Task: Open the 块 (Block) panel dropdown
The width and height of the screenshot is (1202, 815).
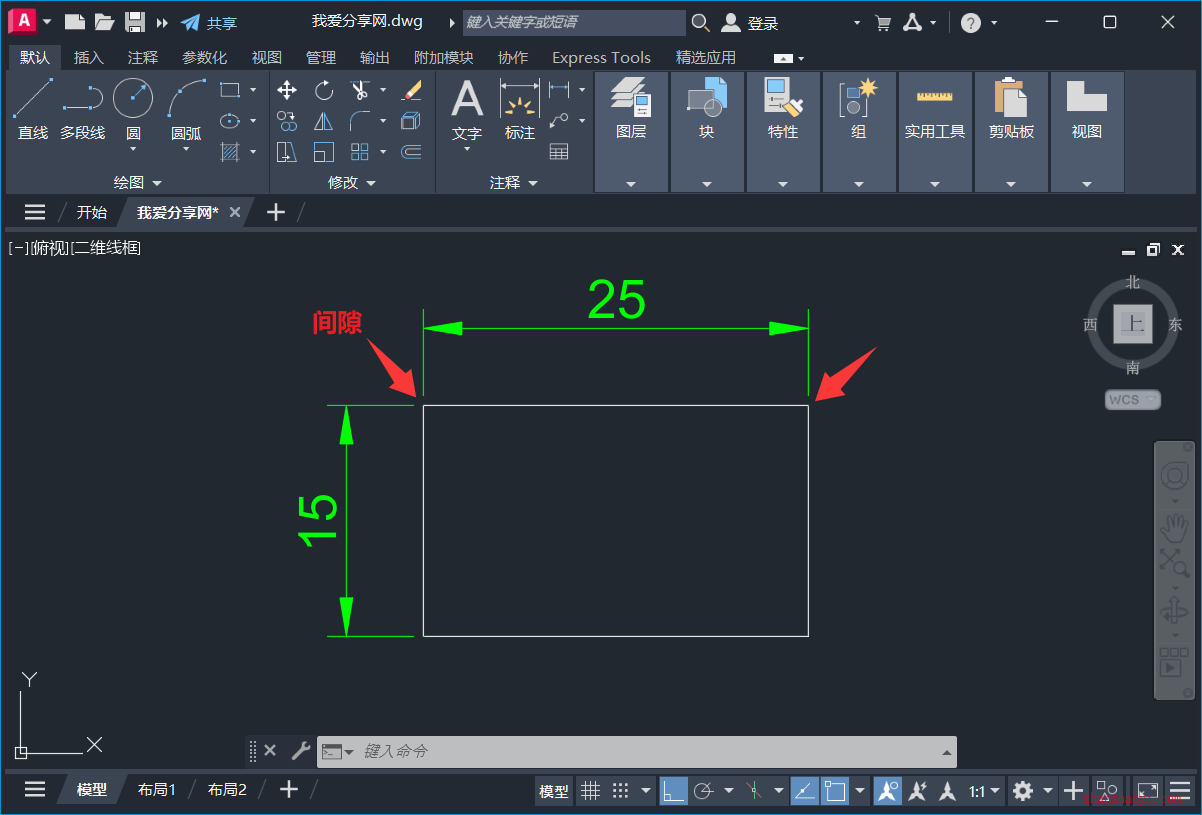Action: pyautogui.click(x=707, y=184)
